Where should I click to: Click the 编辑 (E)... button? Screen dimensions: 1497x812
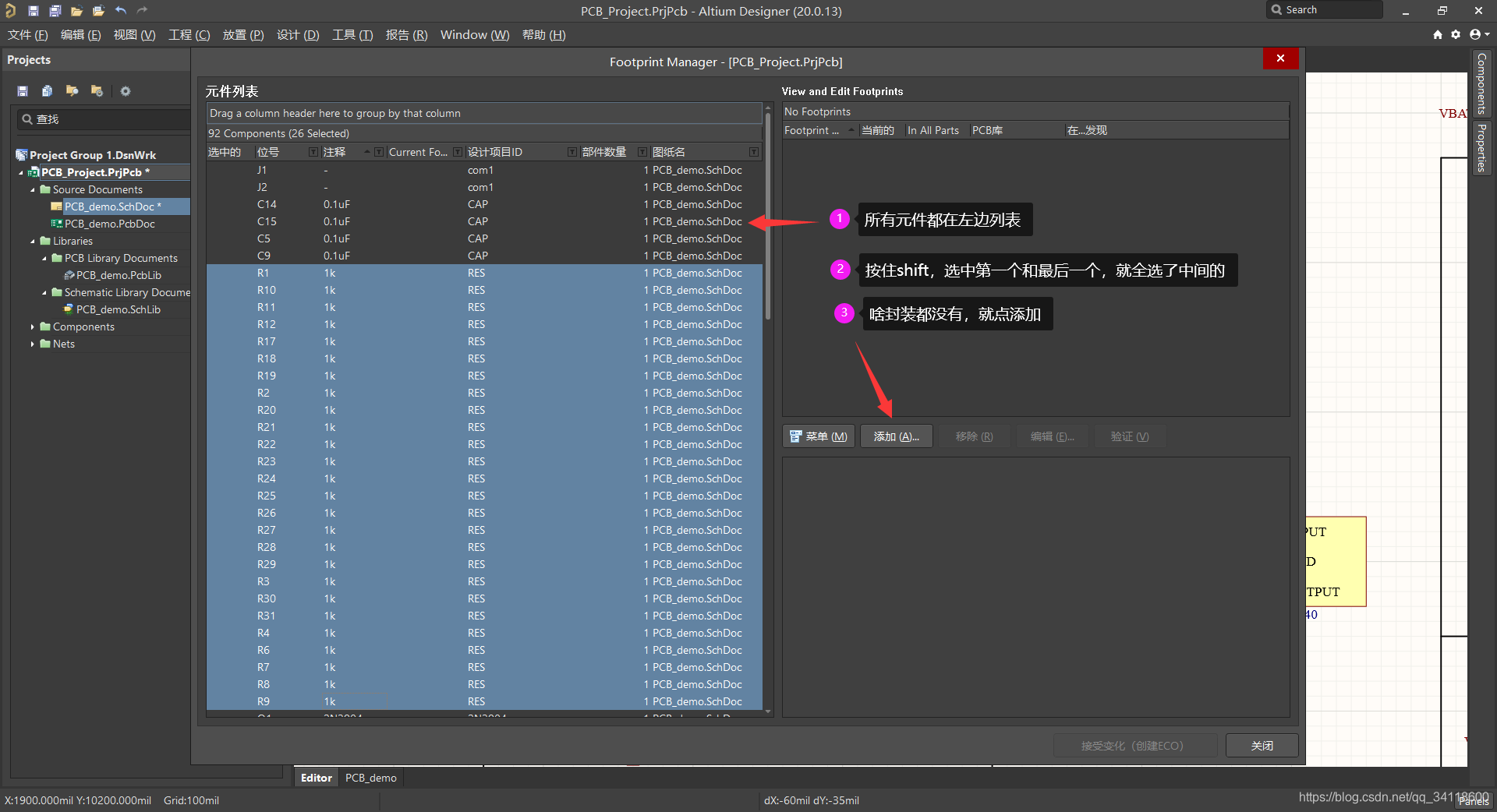click(x=1053, y=436)
